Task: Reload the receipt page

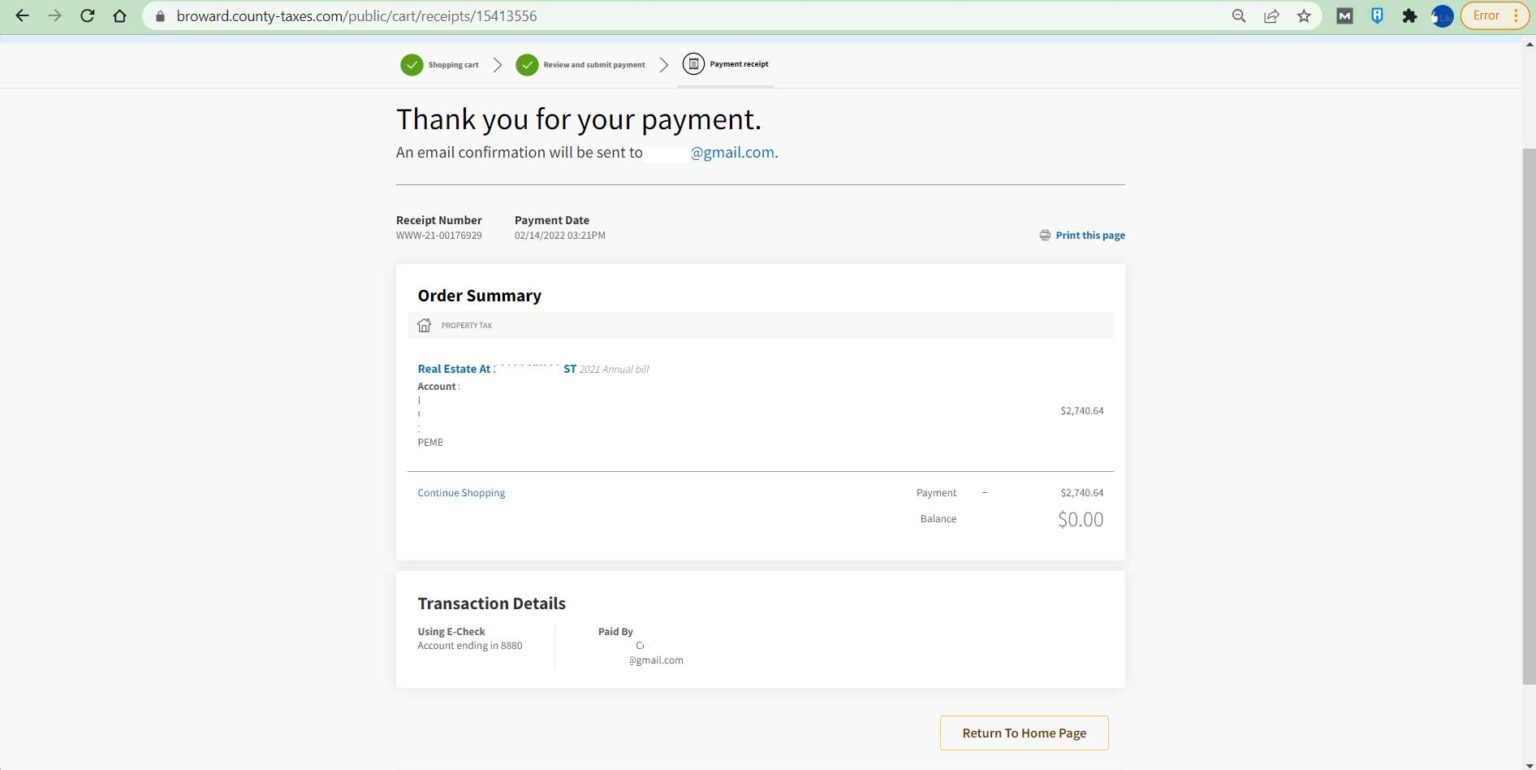Action: click(x=87, y=16)
